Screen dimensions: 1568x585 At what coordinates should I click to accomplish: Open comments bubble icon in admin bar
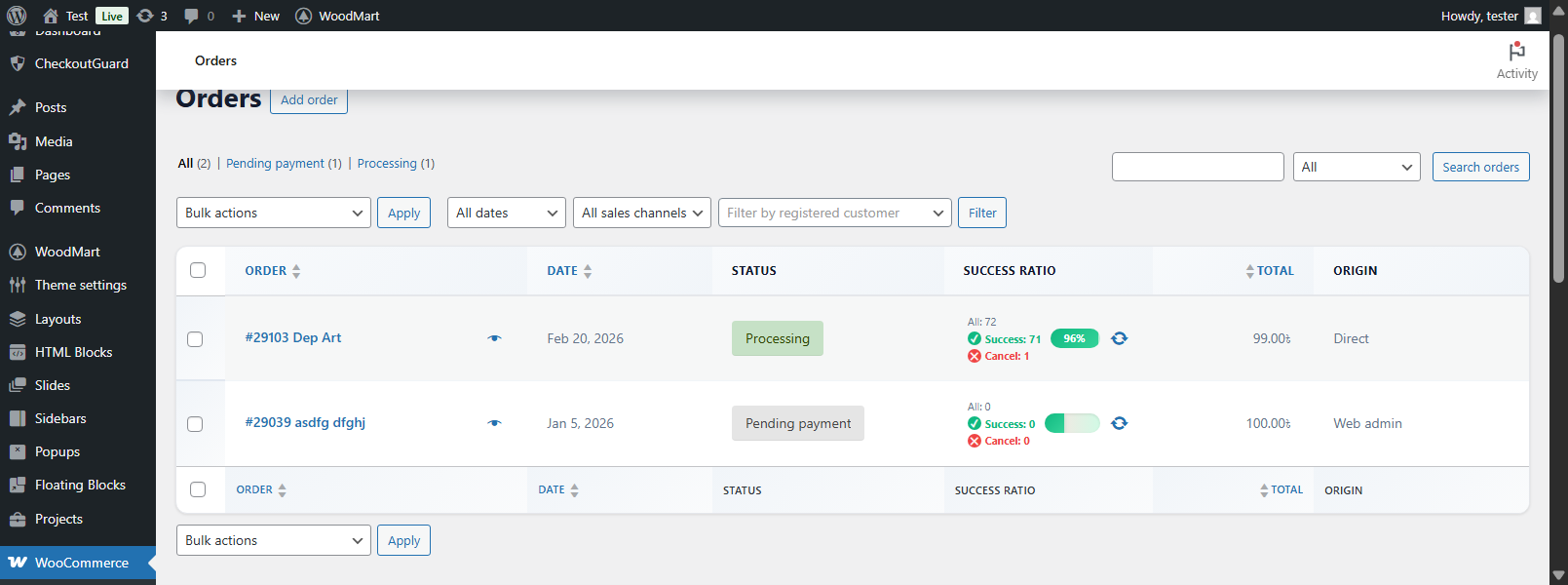click(192, 16)
